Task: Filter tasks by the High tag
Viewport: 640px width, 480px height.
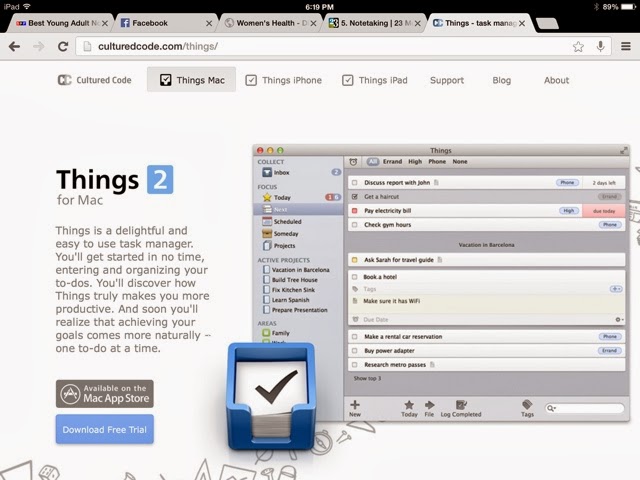Action: pyautogui.click(x=415, y=162)
